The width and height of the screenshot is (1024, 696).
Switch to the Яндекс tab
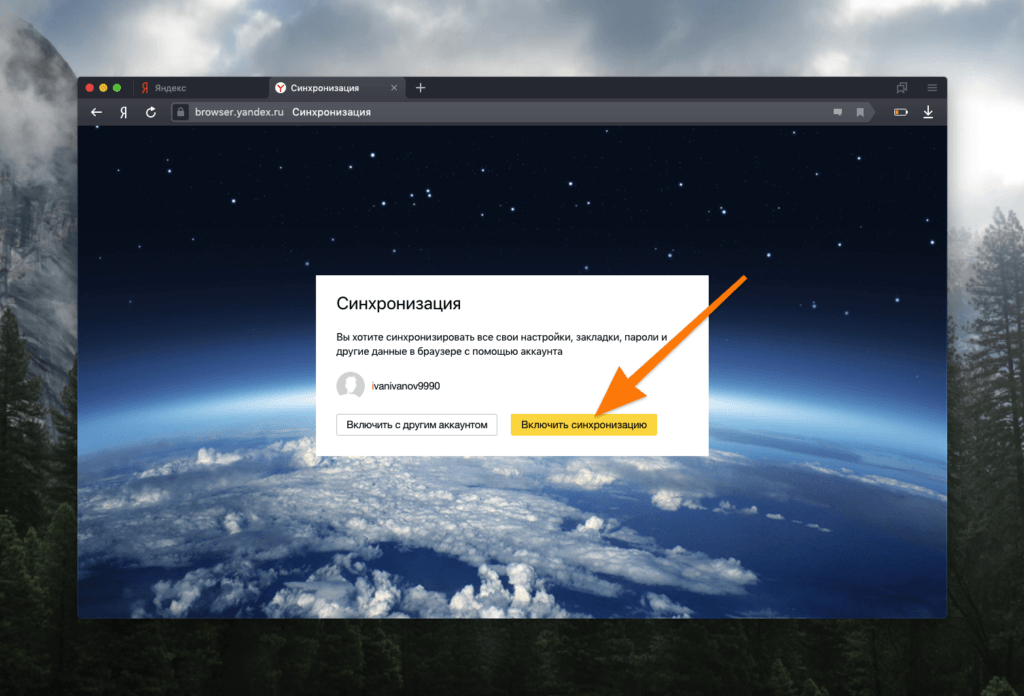[x=201, y=87]
